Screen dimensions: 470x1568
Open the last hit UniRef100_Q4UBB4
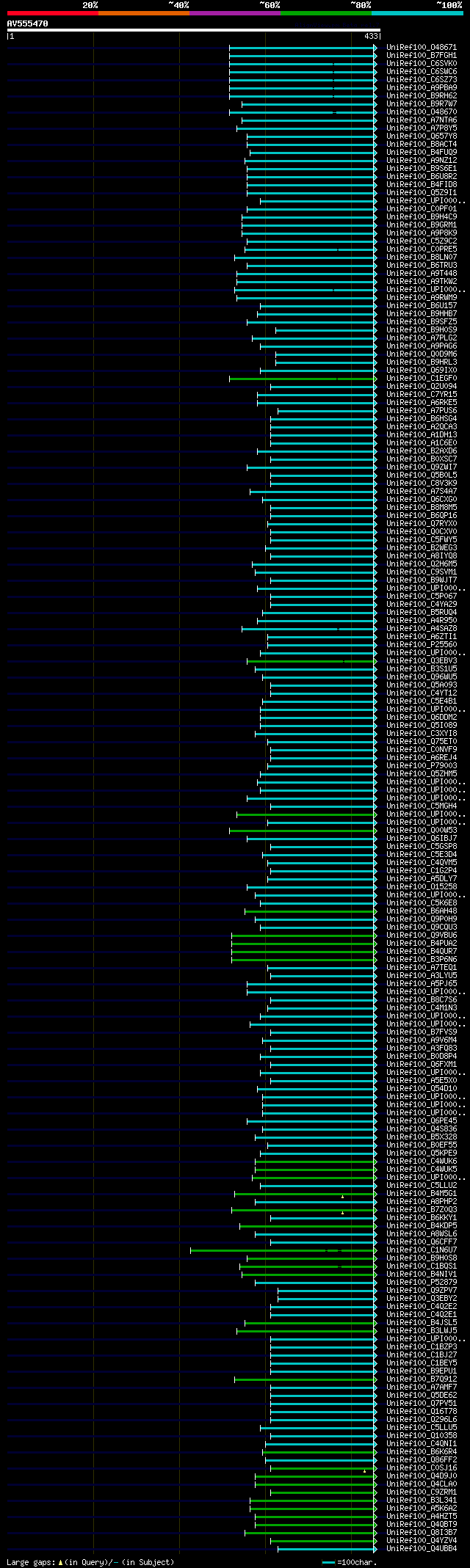tap(422, 1548)
